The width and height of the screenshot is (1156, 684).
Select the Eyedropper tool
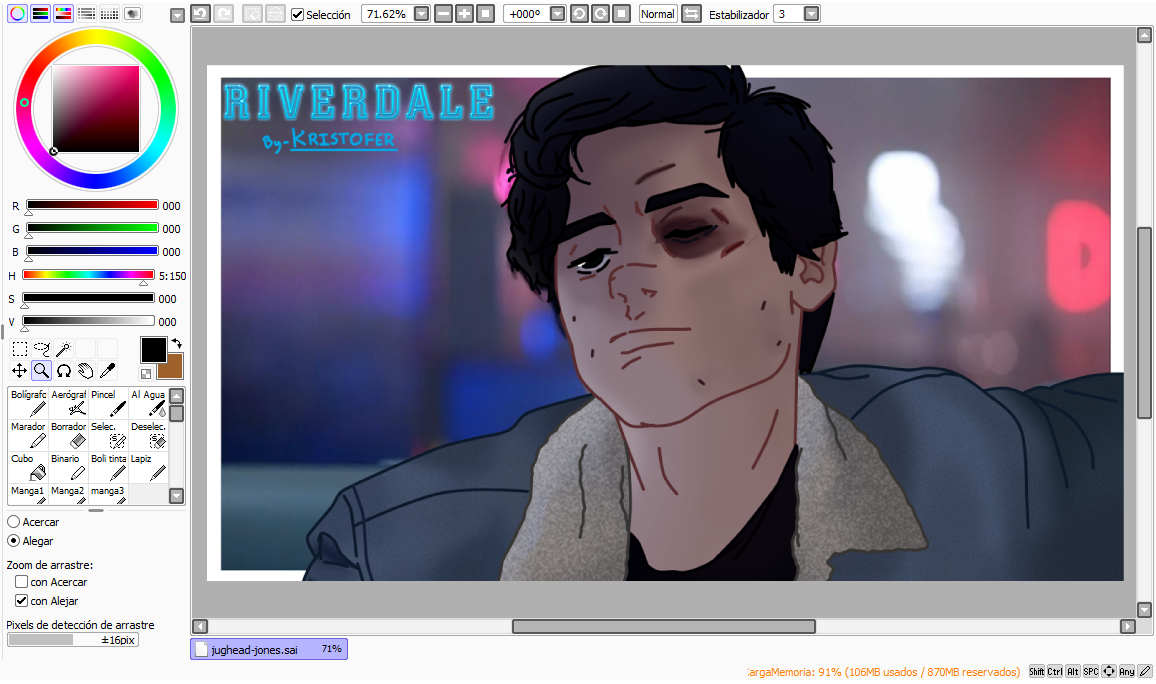[x=107, y=371]
